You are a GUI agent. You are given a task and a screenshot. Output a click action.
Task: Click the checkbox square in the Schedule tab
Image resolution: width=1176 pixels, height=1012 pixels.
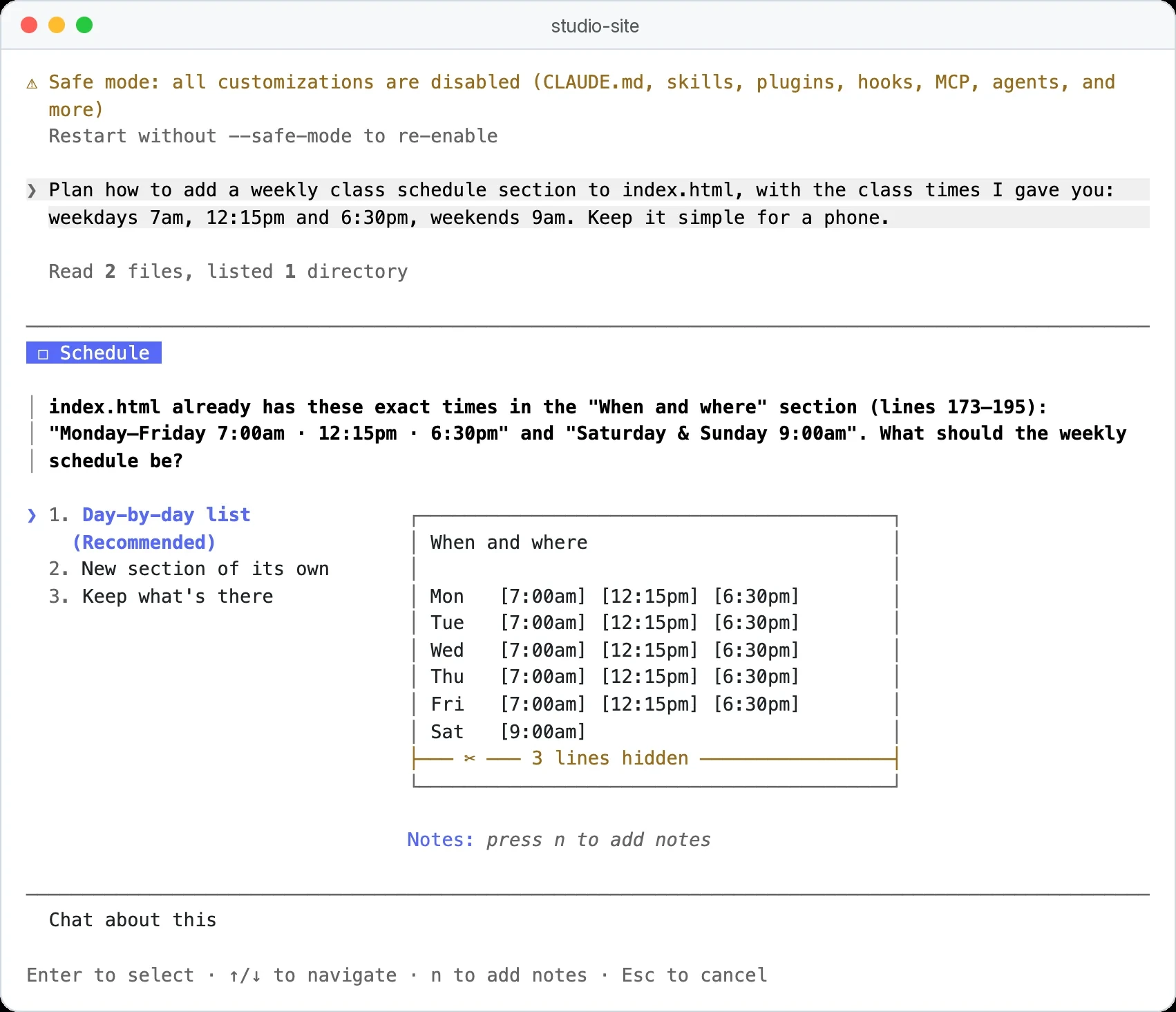point(43,354)
